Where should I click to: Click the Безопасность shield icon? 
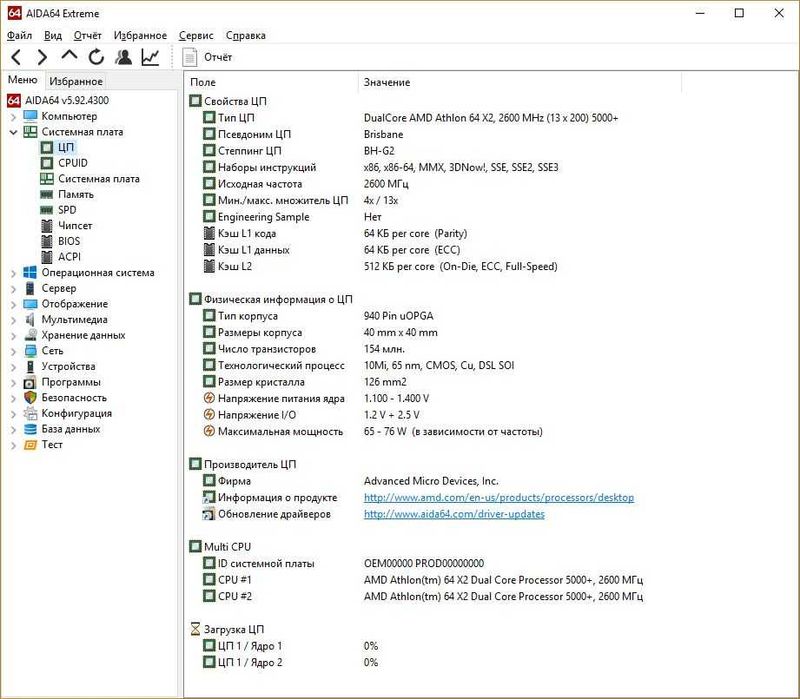tap(30, 397)
